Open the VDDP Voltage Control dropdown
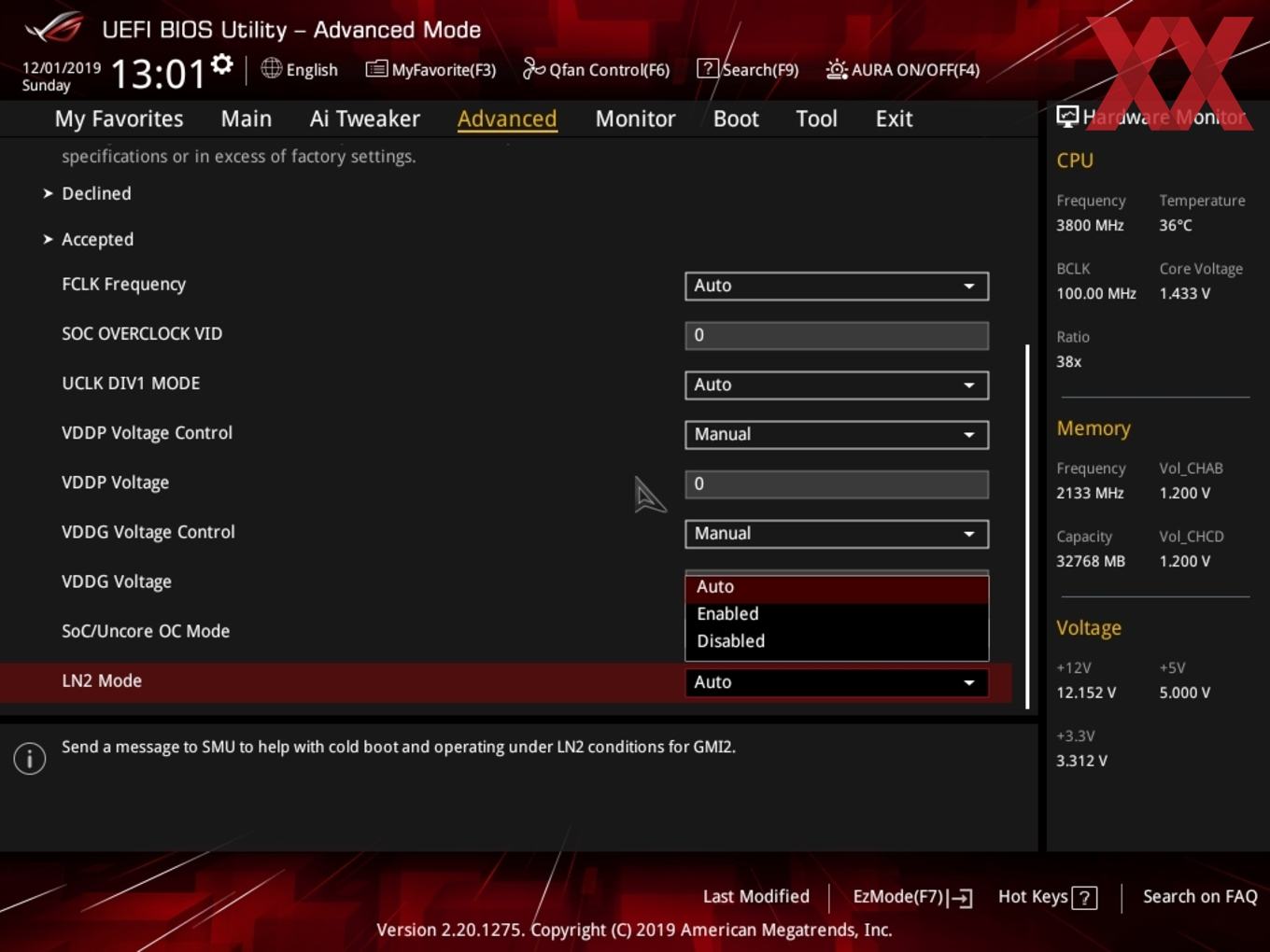The height and width of the screenshot is (952, 1270). pos(837,434)
